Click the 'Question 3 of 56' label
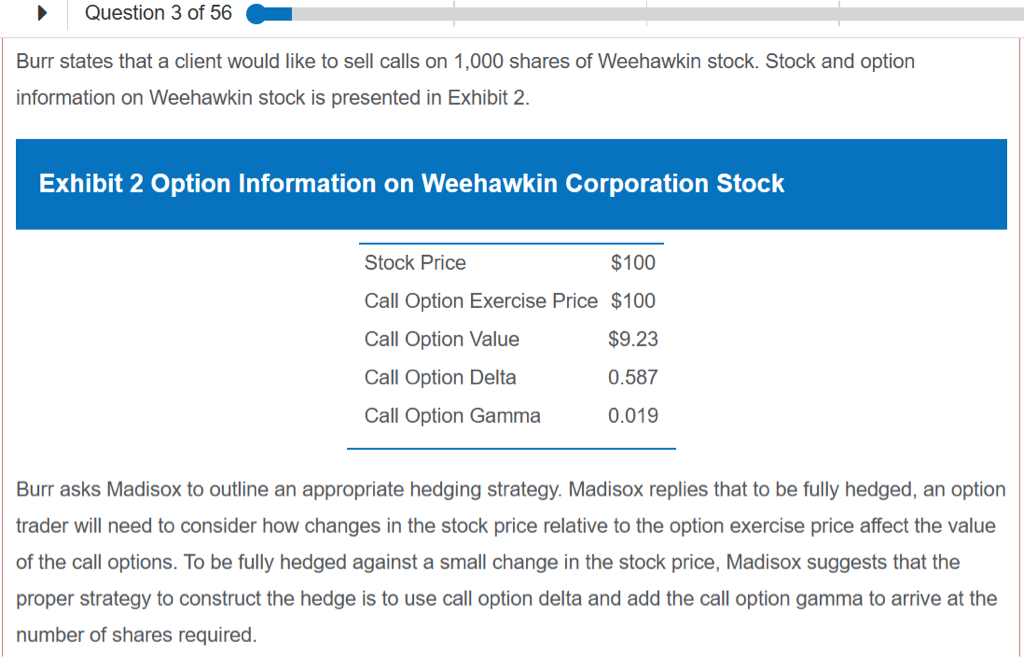This screenshot has height=657, width=1024. [158, 13]
